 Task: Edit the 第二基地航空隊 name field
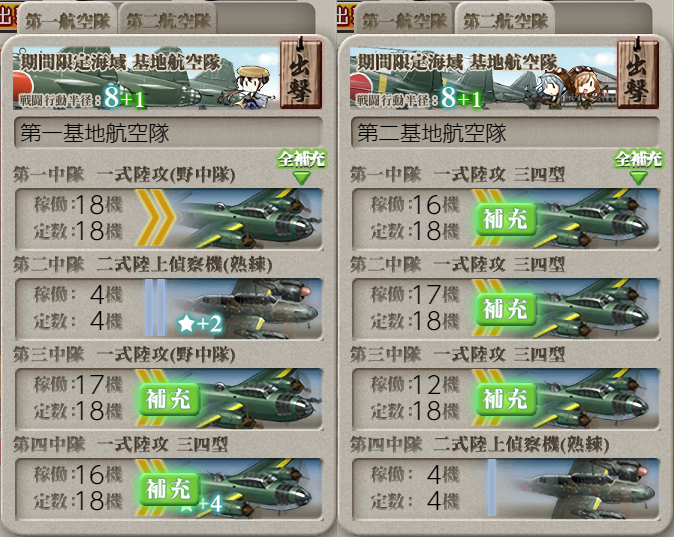[506, 132]
